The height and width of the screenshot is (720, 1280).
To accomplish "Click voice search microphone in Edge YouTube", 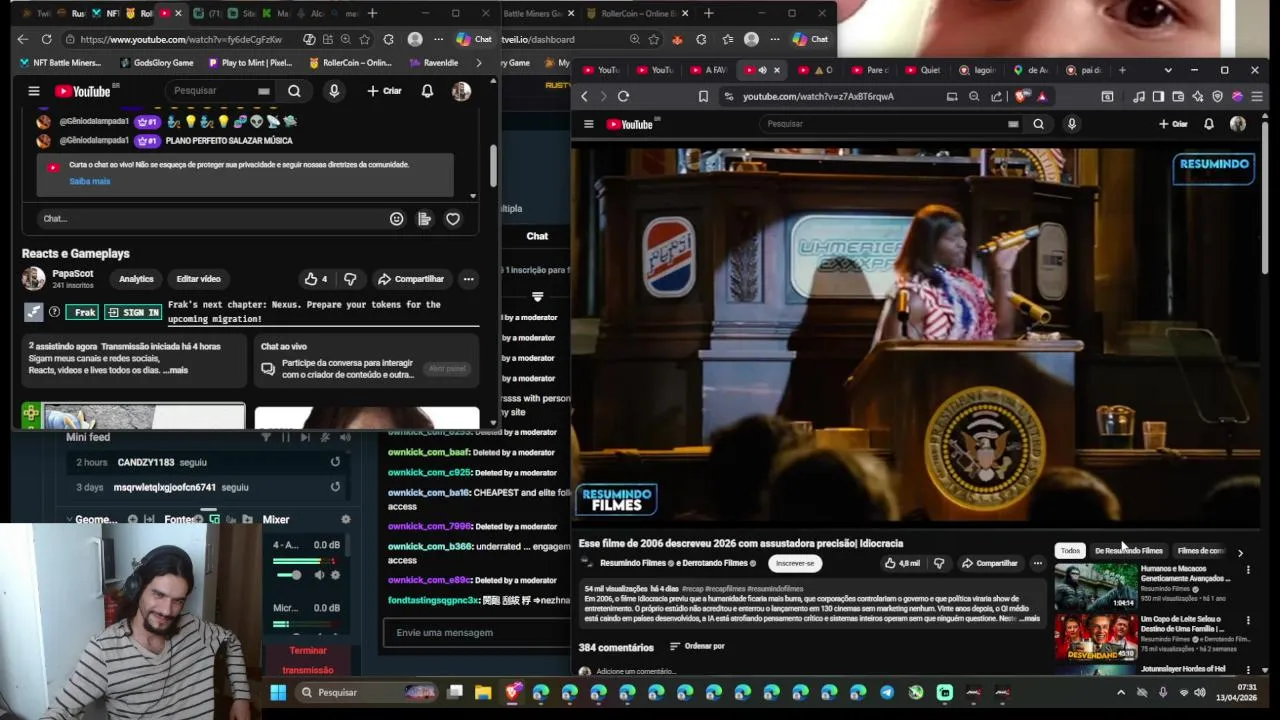I will 334,91.
